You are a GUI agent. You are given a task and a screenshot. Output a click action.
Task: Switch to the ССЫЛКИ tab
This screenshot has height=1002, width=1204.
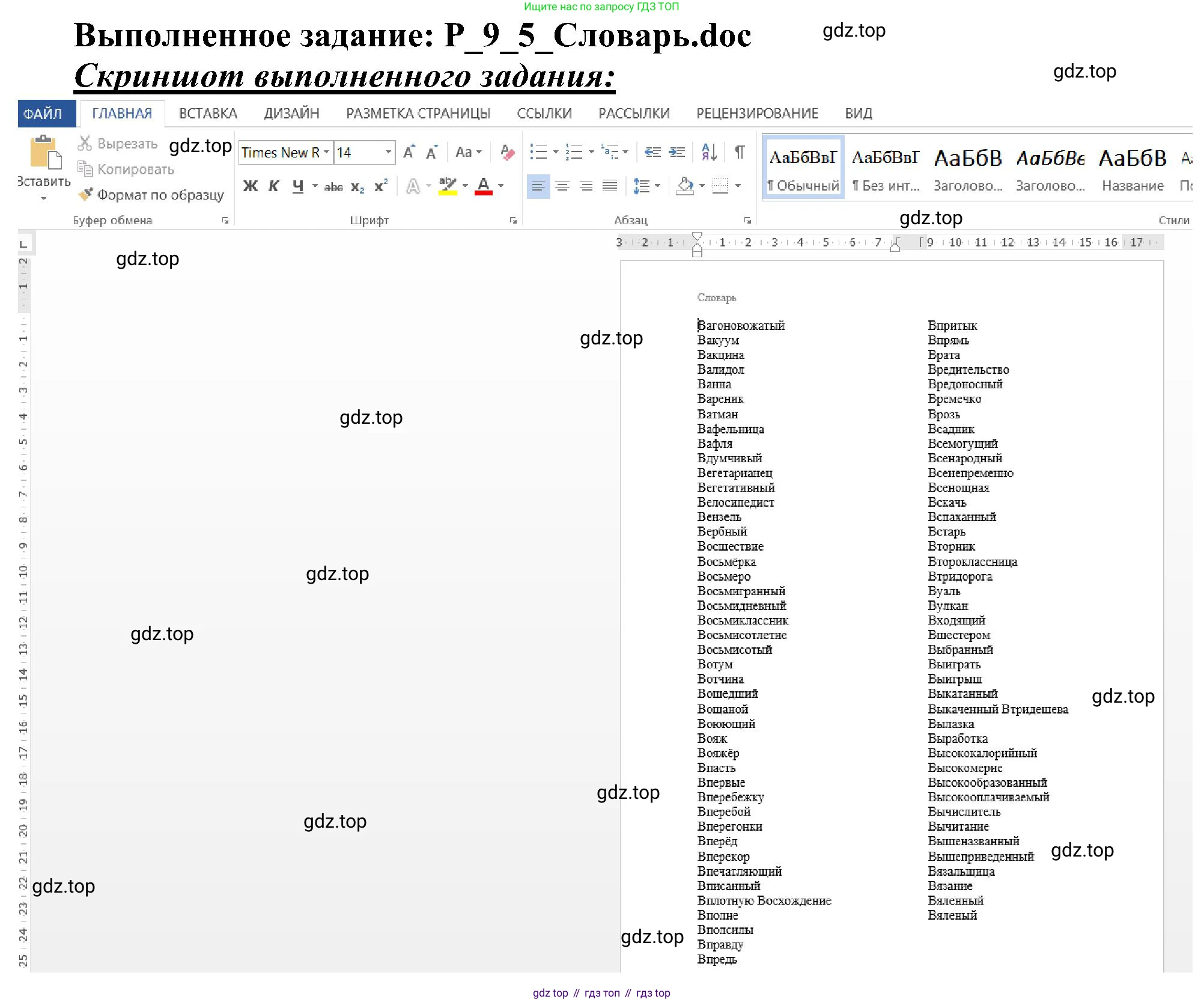click(544, 114)
